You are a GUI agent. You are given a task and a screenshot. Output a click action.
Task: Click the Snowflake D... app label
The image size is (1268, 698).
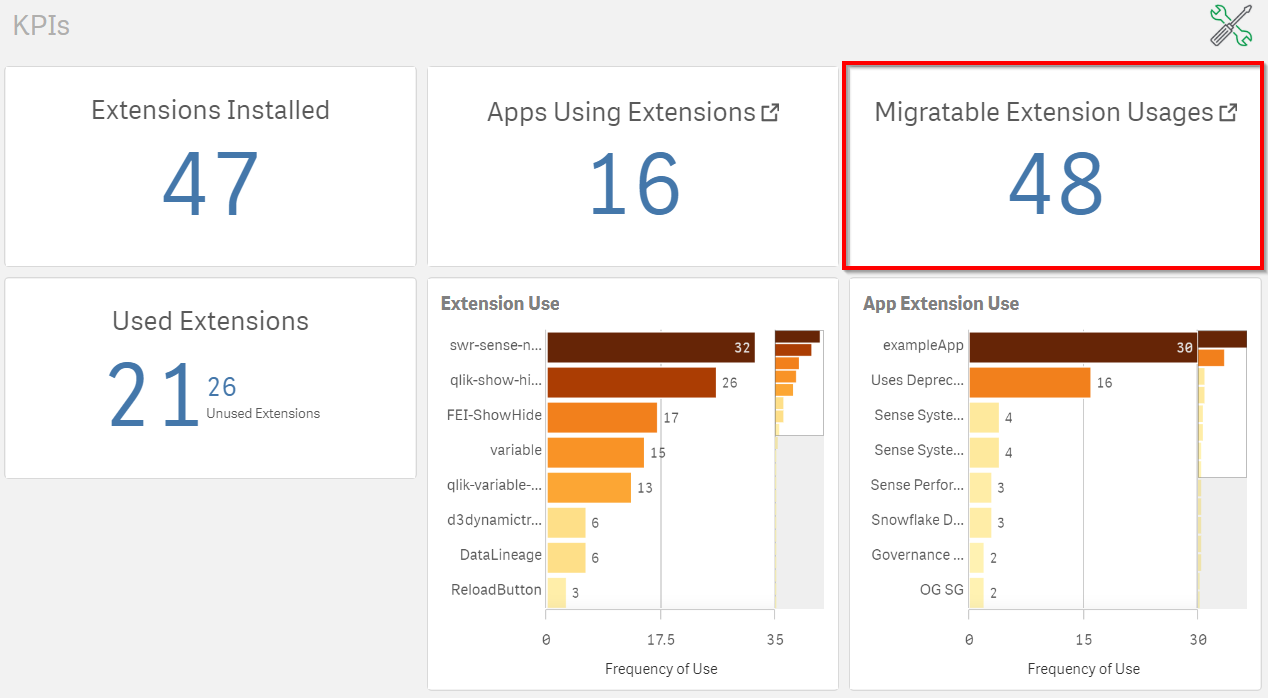pos(917,520)
